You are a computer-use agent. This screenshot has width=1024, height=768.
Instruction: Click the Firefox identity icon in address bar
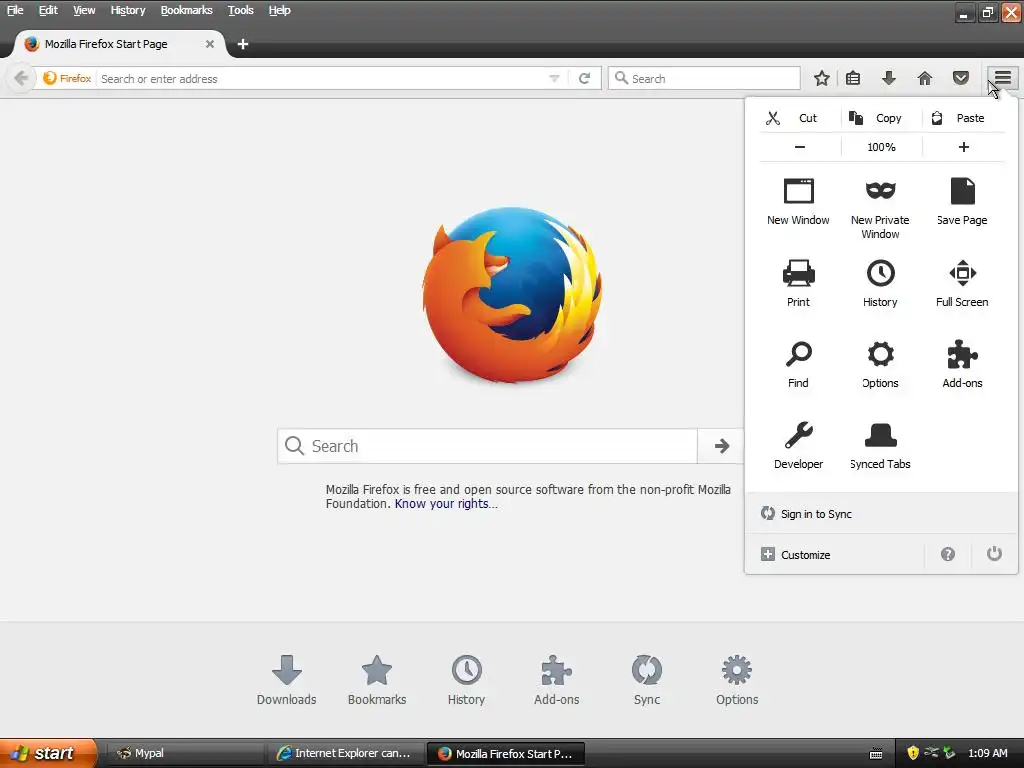click(x=67, y=78)
